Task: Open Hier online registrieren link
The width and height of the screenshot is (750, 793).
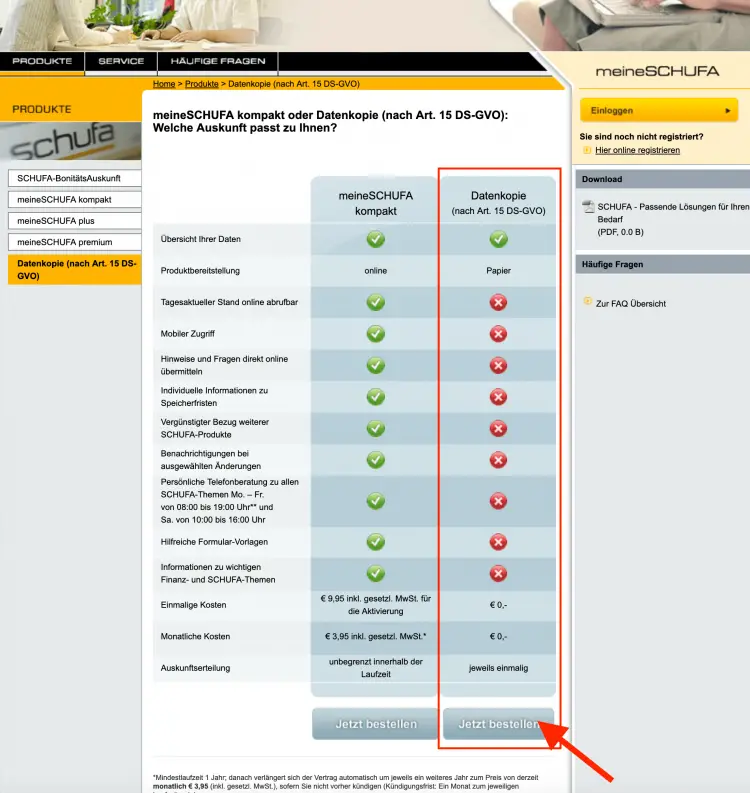Action: [x=637, y=150]
